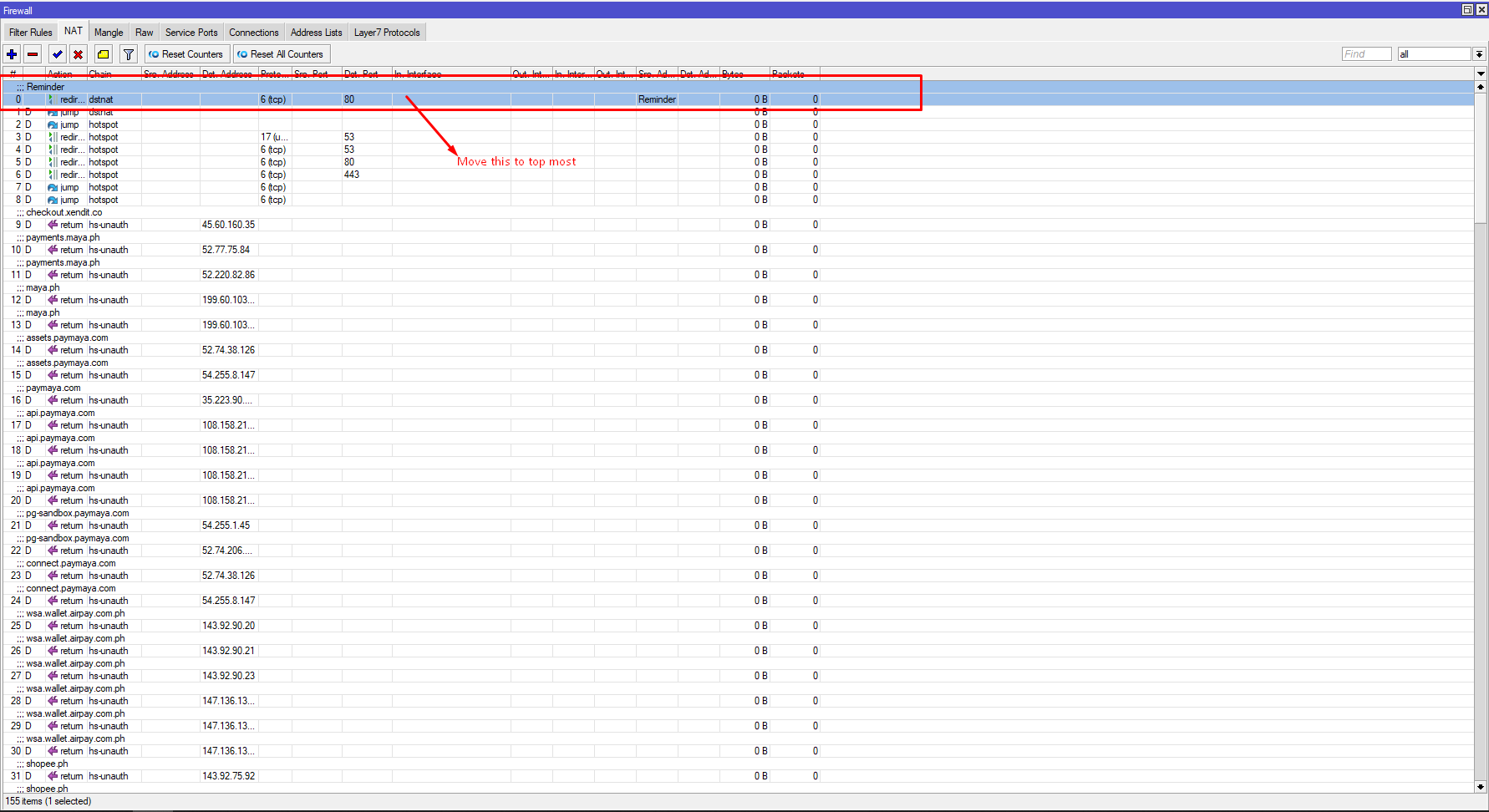Open the funnel Filter icon
The image size is (1489, 812).
tap(129, 54)
